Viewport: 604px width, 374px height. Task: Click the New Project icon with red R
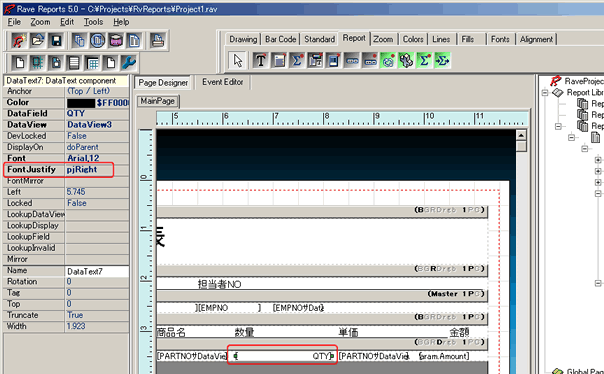(x=18, y=40)
